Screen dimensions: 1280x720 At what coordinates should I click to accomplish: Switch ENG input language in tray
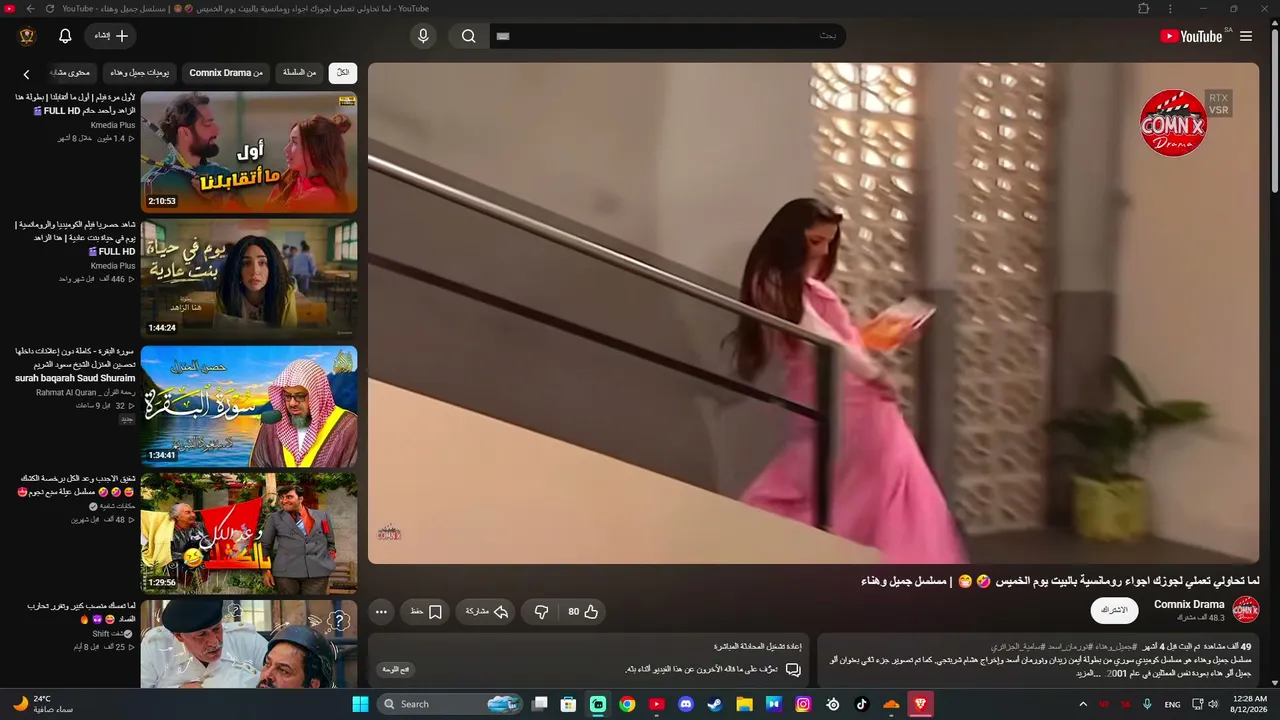tap(1173, 704)
